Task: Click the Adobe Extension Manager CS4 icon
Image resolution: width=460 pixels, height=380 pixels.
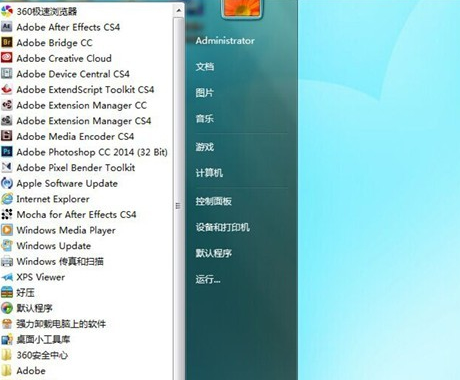Action: coord(7,120)
